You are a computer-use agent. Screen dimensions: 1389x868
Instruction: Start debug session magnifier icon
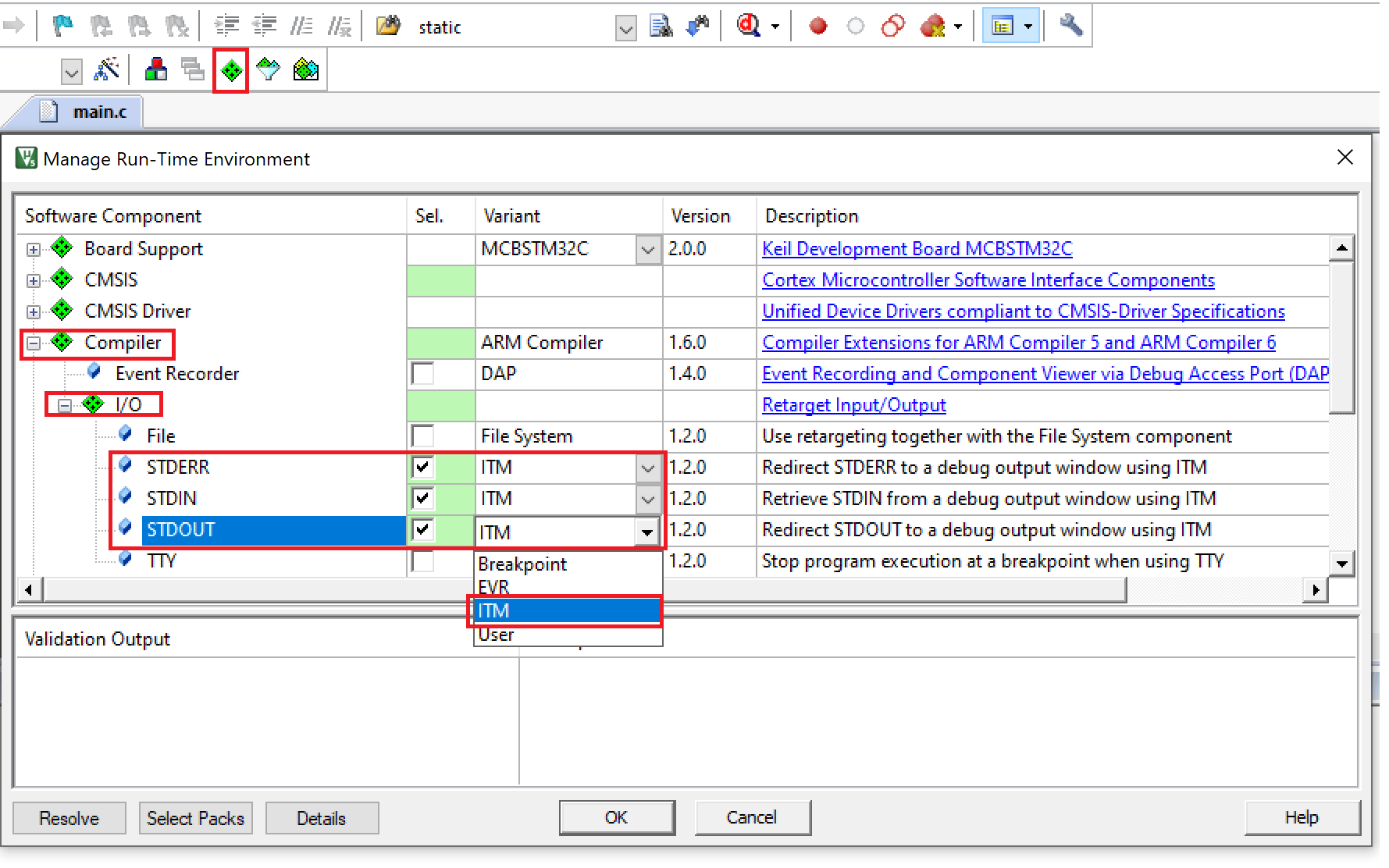coord(749,26)
